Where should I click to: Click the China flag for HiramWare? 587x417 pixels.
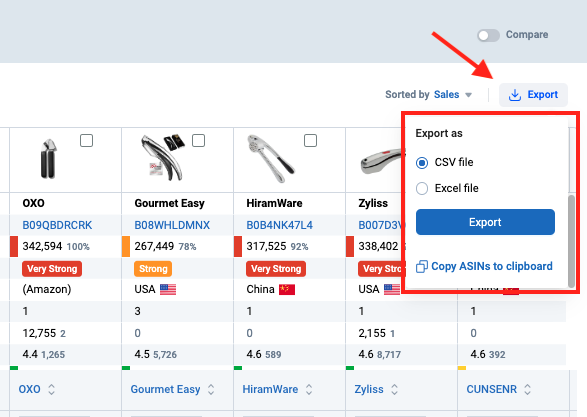pyautogui.click(x=287, y=289)
